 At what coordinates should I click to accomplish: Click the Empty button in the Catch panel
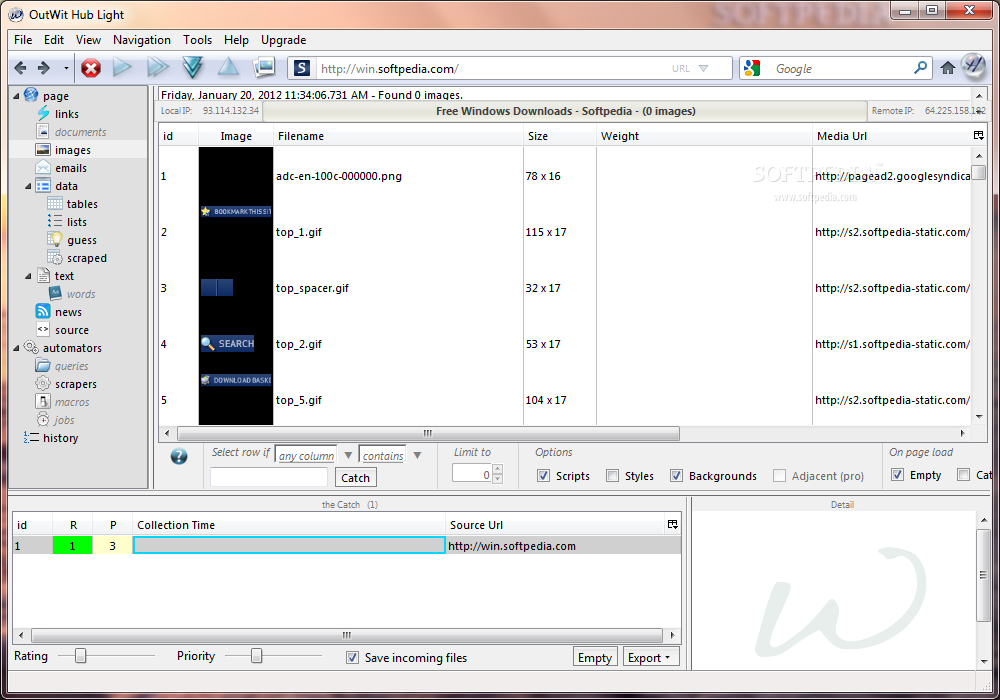pyautogui.click(x=594, y=657)
